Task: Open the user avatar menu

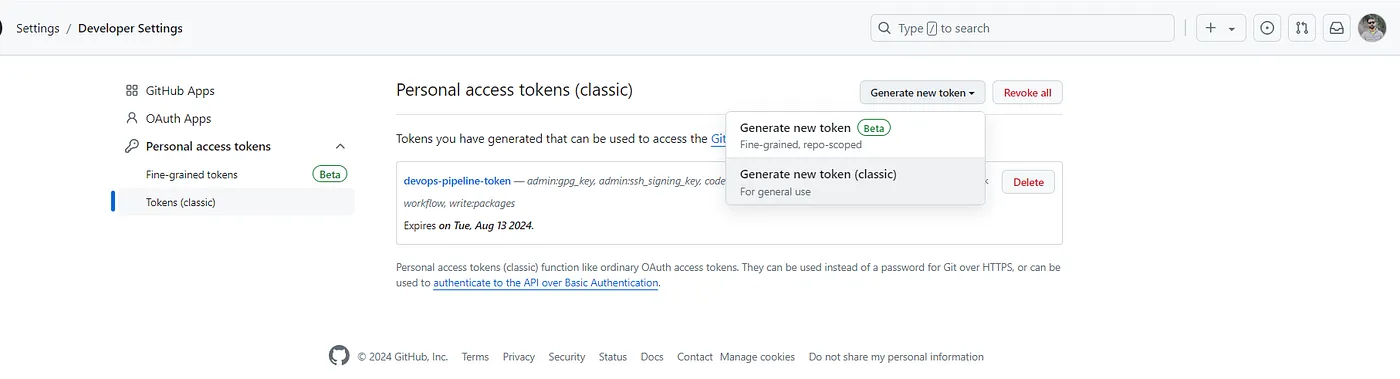Action: click(1372, 28)
